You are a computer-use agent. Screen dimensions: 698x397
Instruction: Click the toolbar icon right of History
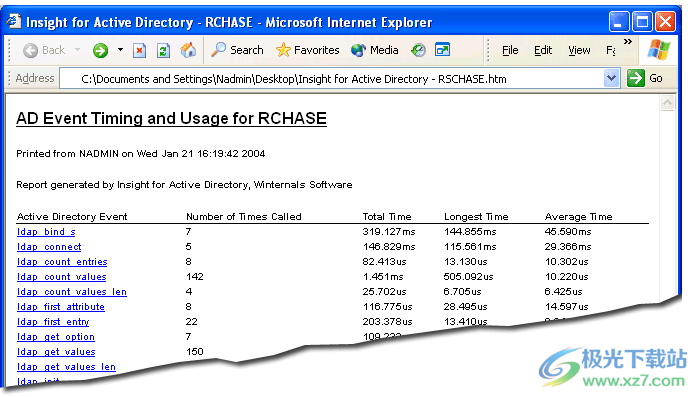click(x=442, y=49)
